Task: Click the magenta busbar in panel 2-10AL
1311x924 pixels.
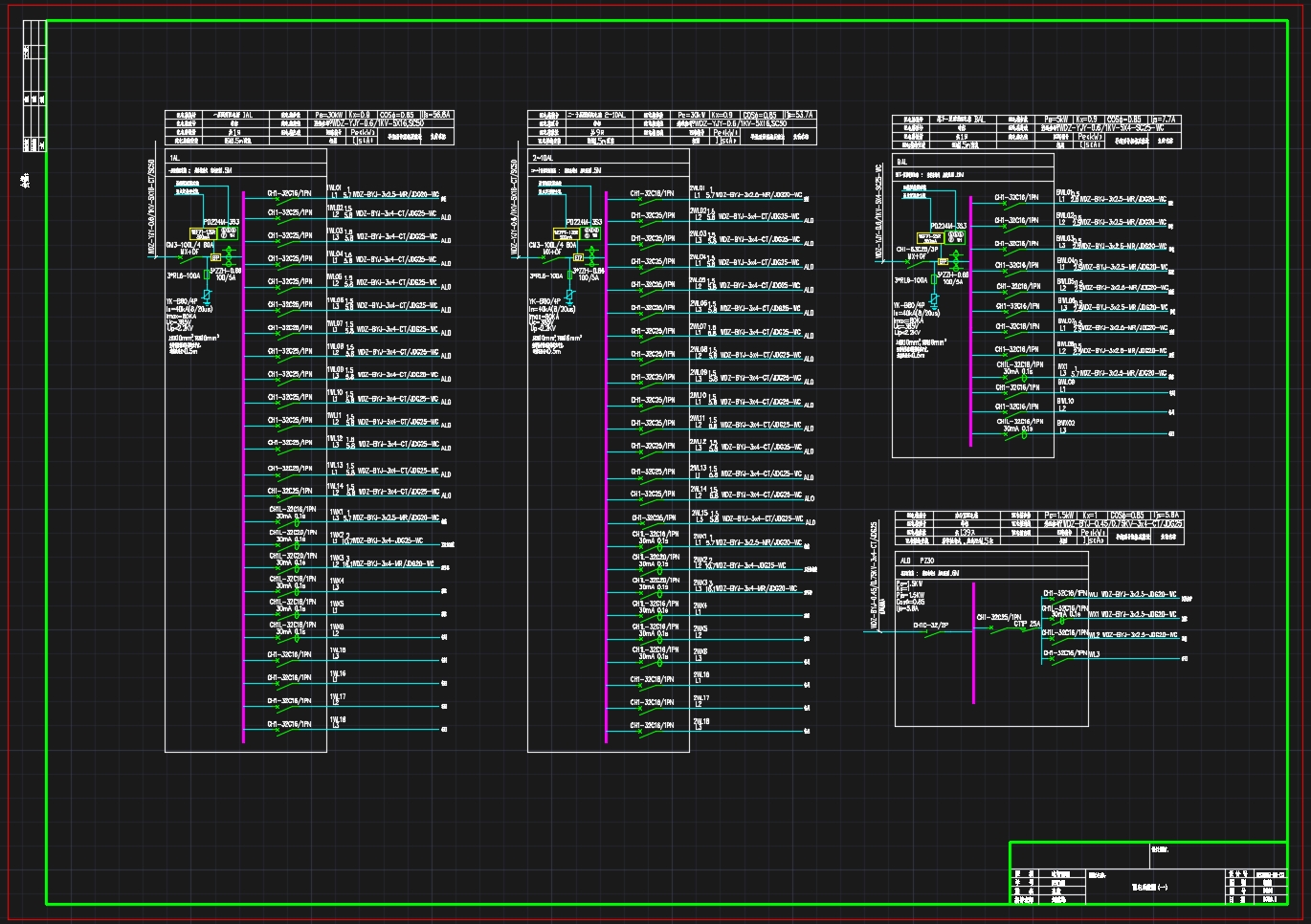Action: 606,467
